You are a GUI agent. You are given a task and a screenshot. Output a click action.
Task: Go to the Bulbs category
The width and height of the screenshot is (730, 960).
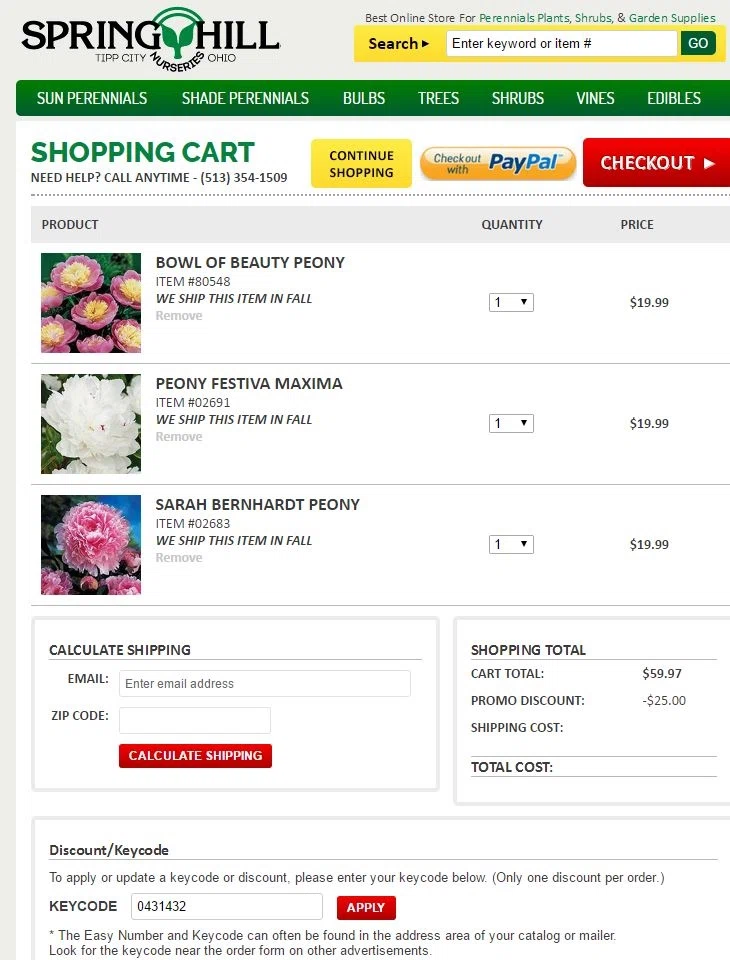click(x=364, y=98)
